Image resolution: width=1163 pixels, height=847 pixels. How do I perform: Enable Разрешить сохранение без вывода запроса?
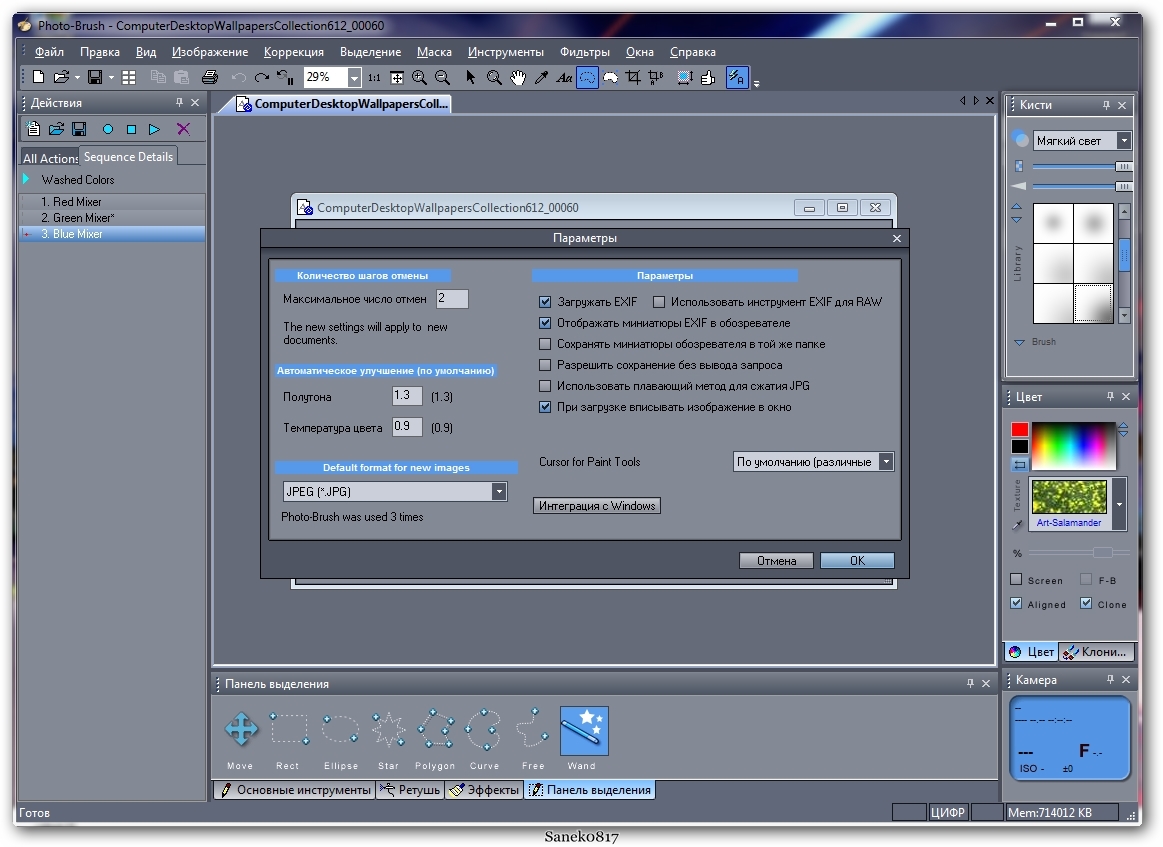[545, 365]
